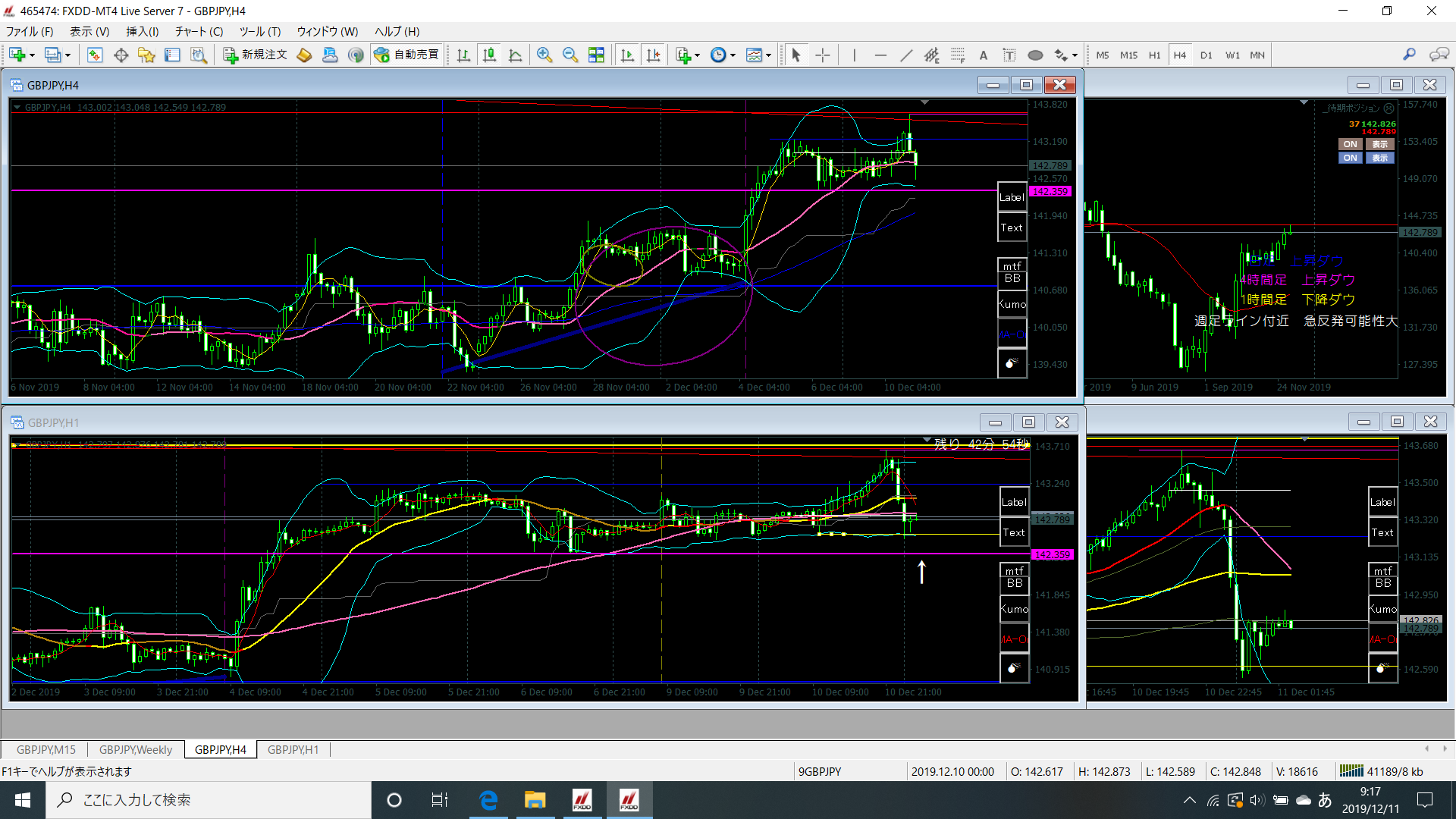Expand the new chart dropdown arrow
1456x819 pixels.
tap(32, 55)
